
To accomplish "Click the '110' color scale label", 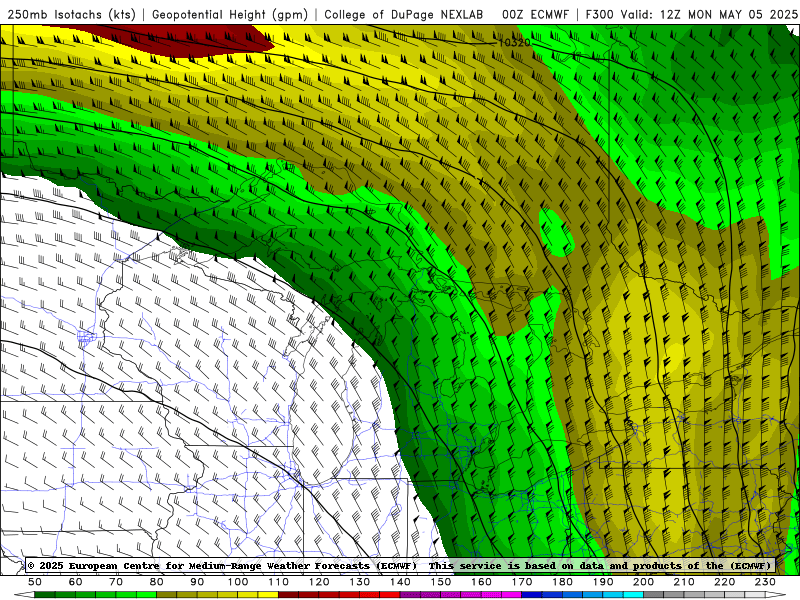I will (x=278, y=582).
